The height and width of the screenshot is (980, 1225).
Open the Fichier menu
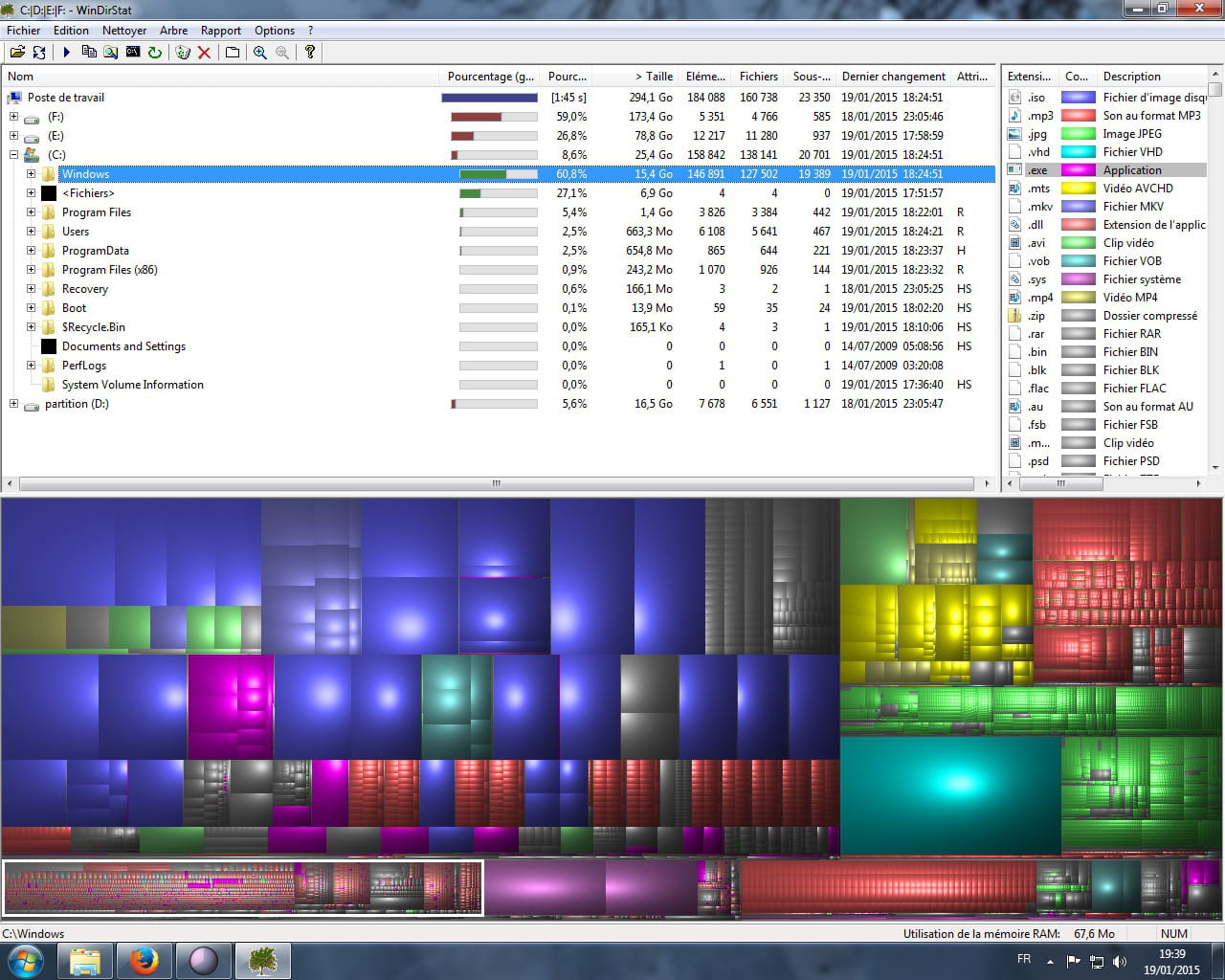[24, 31]
